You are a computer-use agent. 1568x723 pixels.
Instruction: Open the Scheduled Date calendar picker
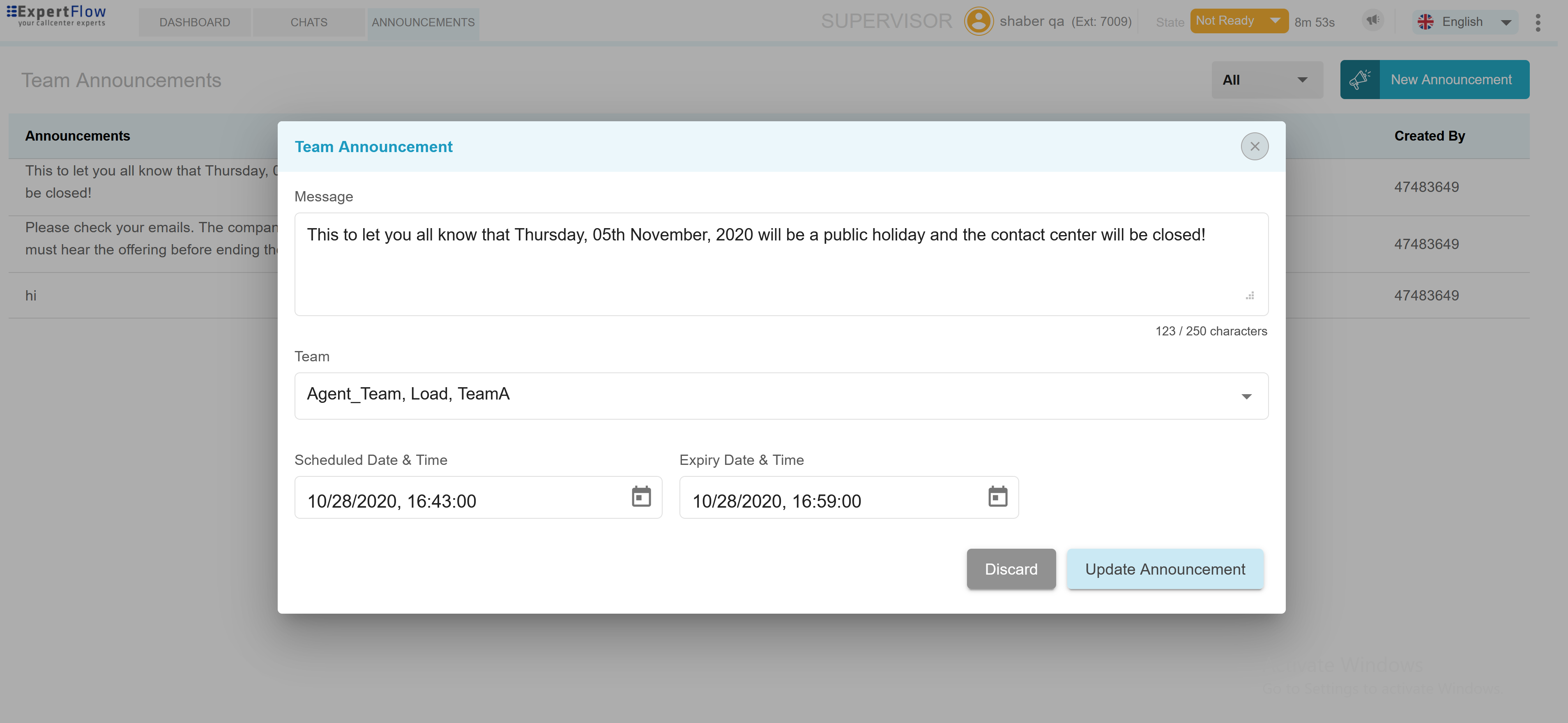click(x=641, y=497)
